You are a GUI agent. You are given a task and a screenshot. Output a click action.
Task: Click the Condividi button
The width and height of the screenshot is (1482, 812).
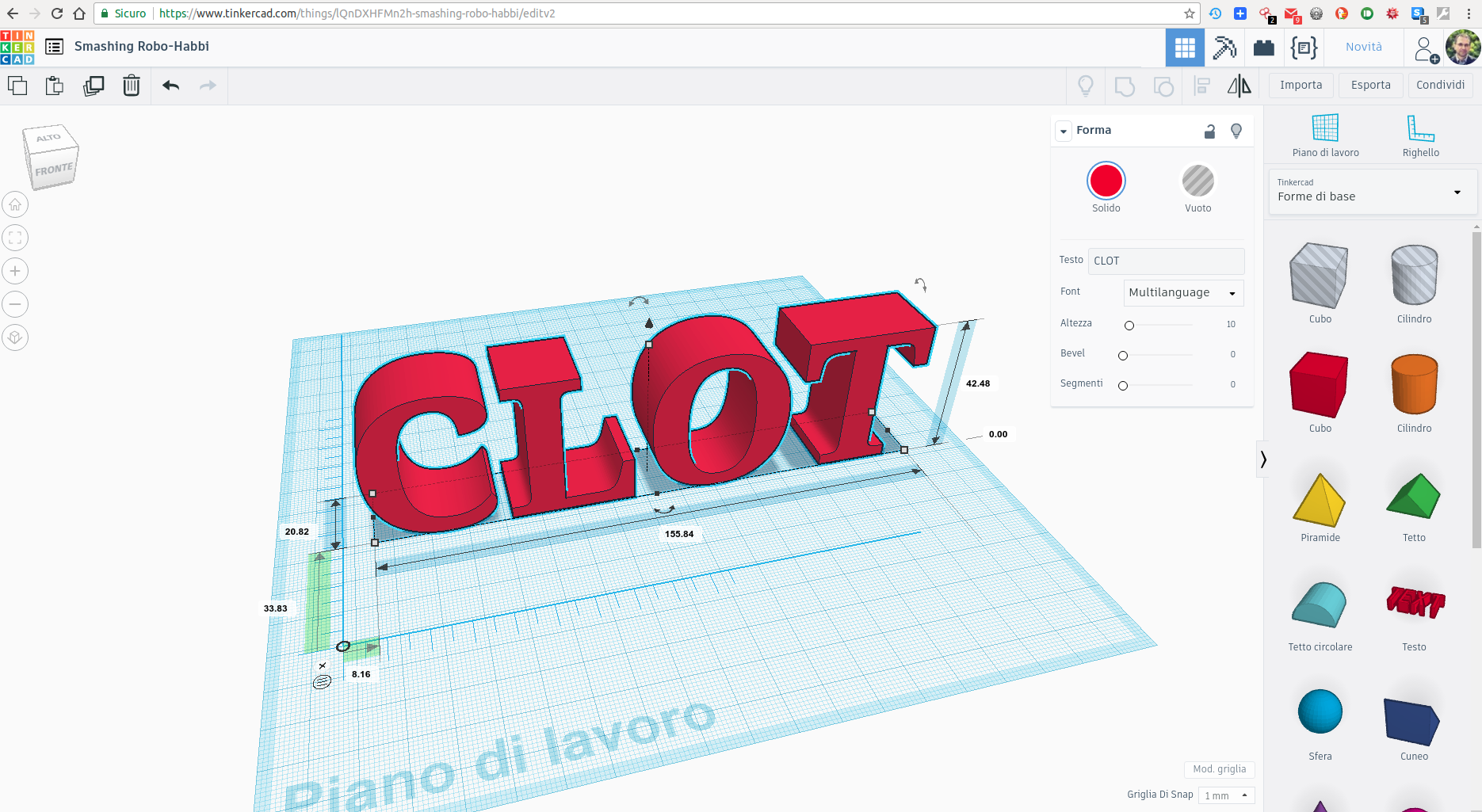(x=1440, y=85)
